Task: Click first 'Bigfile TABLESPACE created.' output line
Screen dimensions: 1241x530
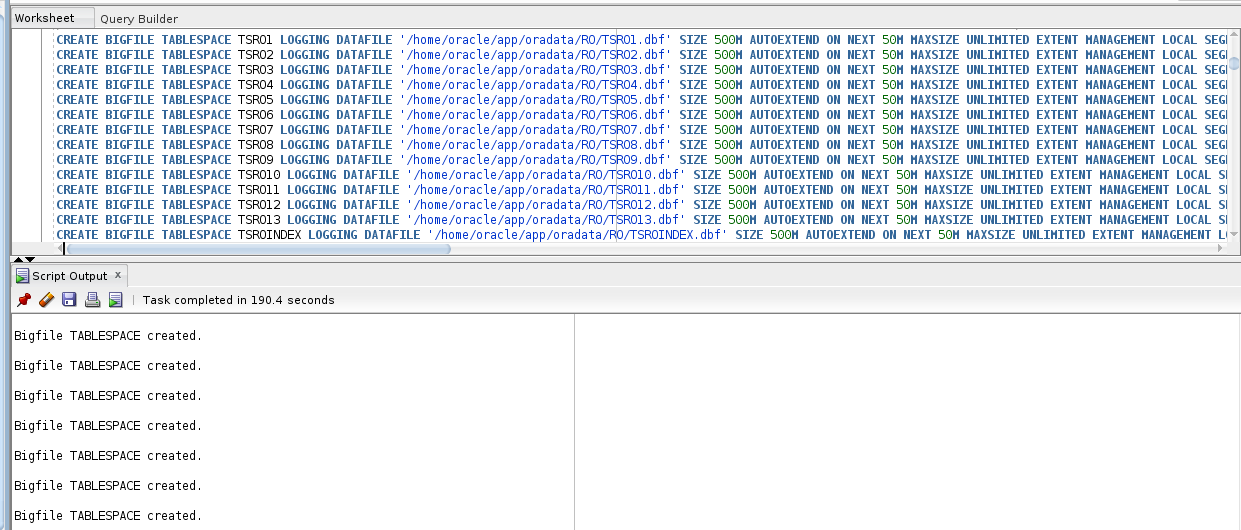Action: [108, 336]
